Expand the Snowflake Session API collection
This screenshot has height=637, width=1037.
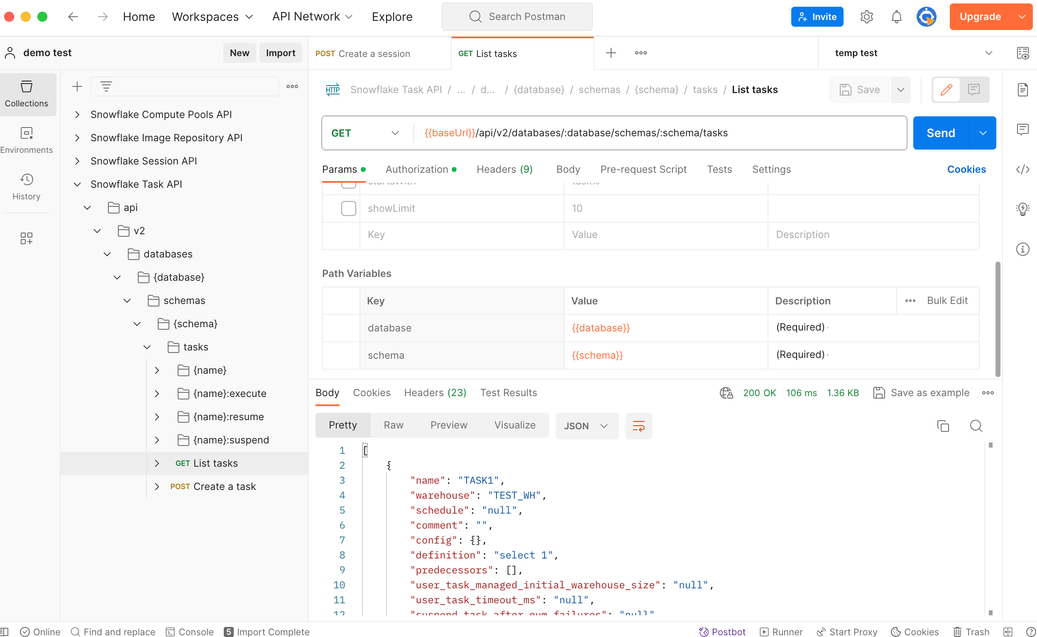(78, 161)
